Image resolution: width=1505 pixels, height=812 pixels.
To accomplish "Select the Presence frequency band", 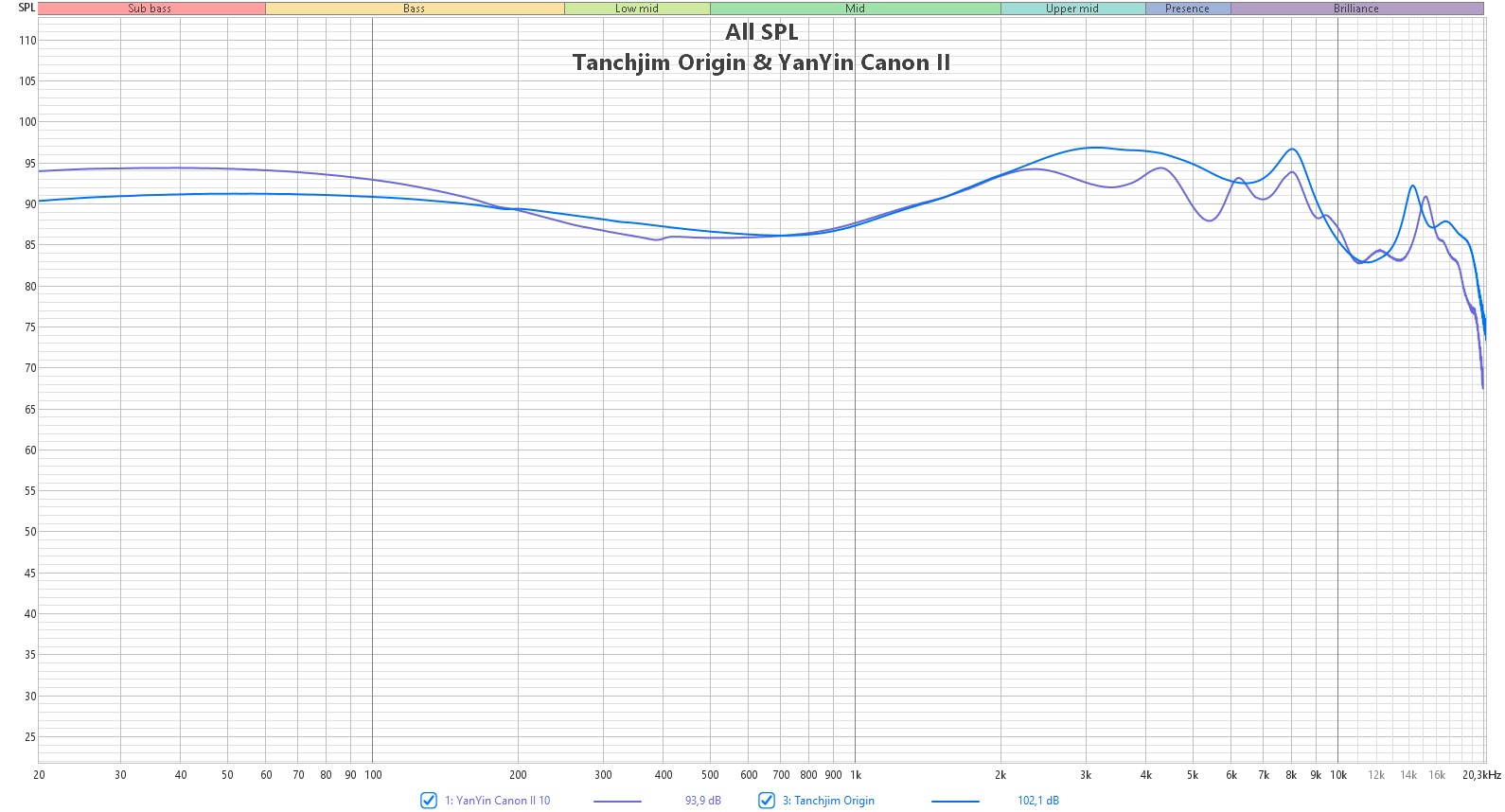I will point(1188,9).
